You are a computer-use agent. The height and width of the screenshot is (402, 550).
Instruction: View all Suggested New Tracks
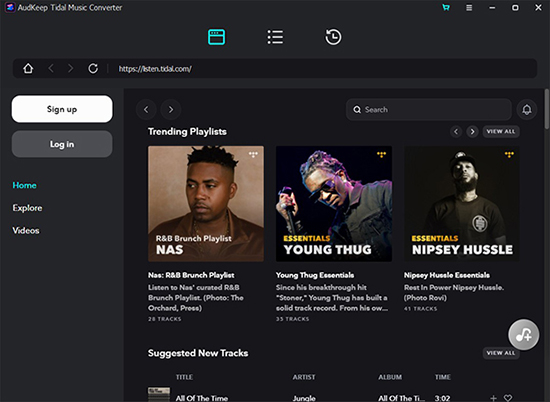[x=501, y=353]
